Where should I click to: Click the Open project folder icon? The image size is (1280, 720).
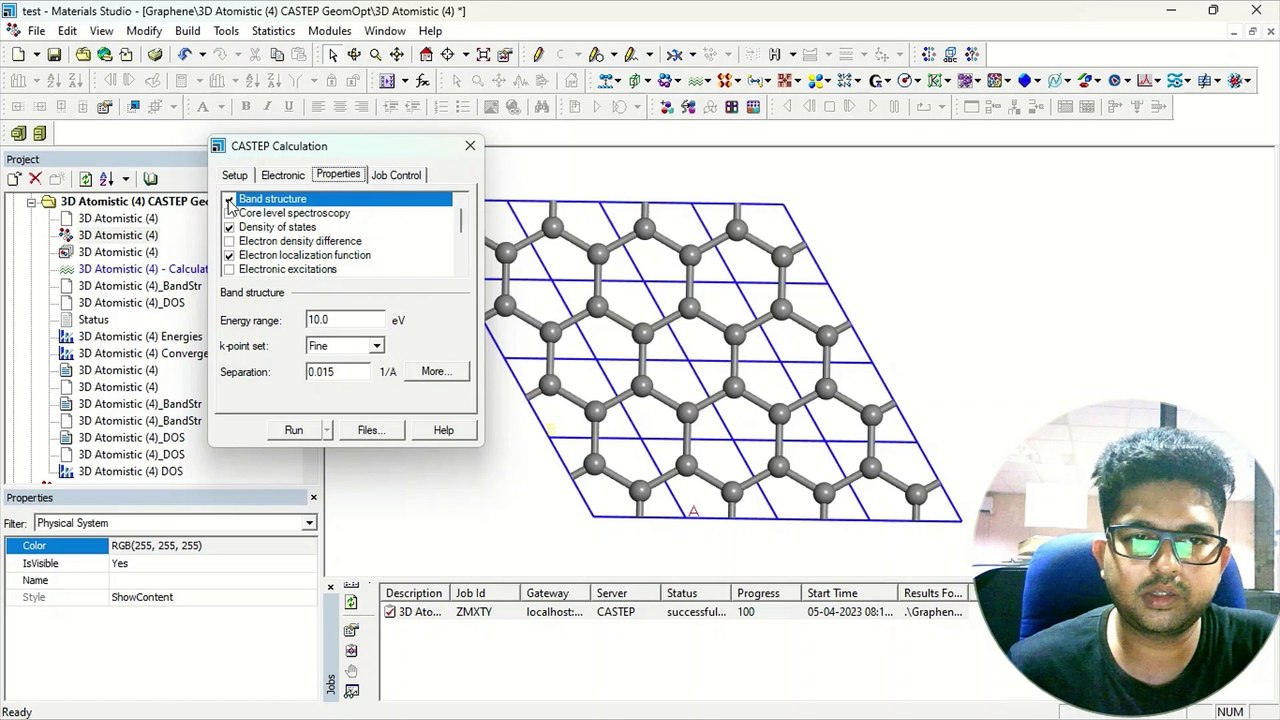pos(83,55)
